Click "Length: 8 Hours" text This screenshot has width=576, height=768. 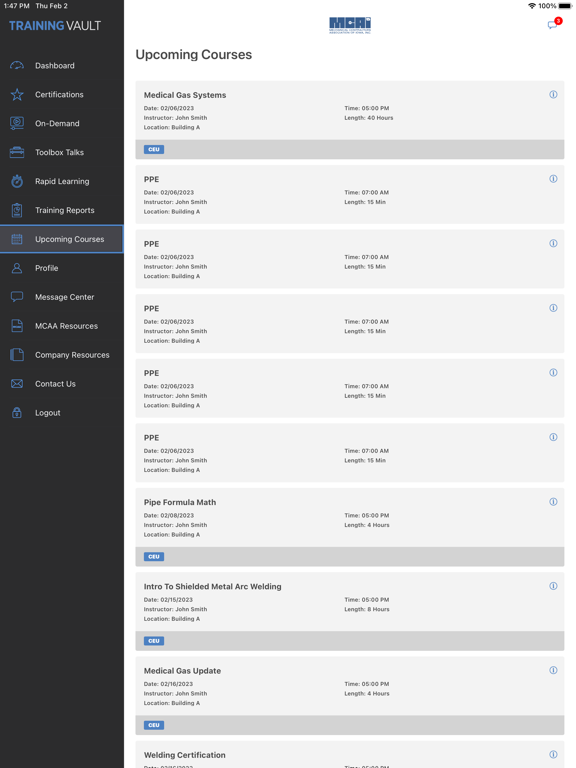point(367,609)
